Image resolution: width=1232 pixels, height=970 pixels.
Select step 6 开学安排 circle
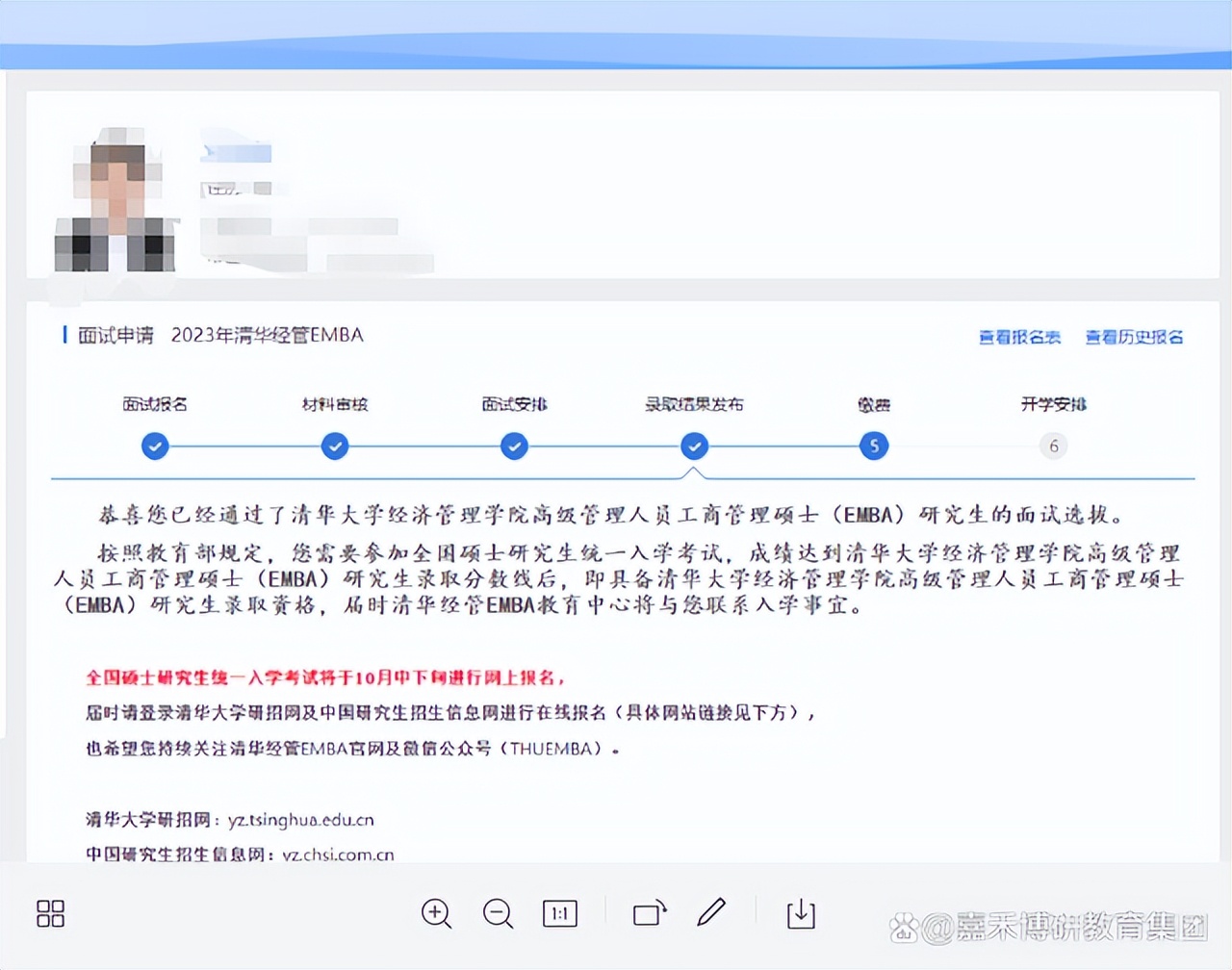(1053, 446)
